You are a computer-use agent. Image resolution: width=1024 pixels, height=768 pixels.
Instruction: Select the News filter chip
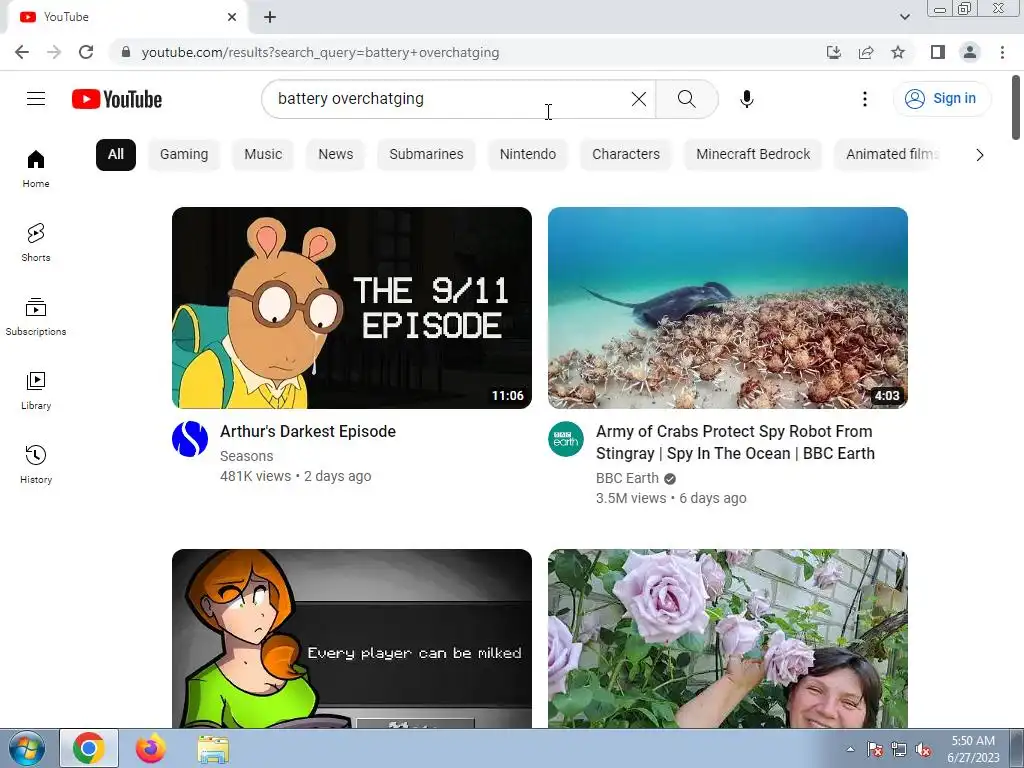tap(336, 155)
